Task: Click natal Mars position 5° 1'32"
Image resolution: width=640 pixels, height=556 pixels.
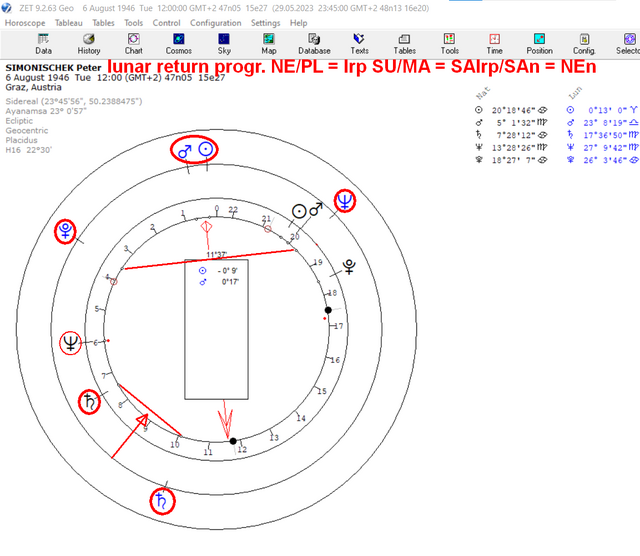Action: 516,122
